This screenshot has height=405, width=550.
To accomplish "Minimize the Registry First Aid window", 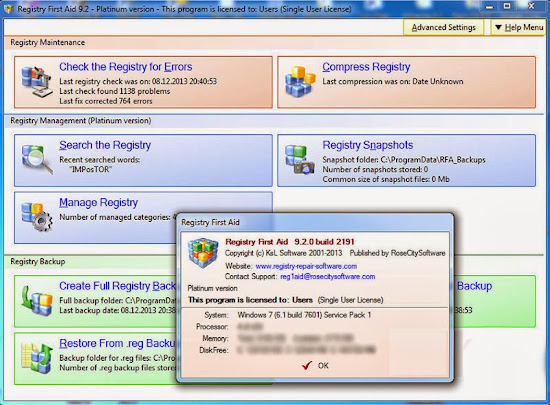I will tap(490, 7).
